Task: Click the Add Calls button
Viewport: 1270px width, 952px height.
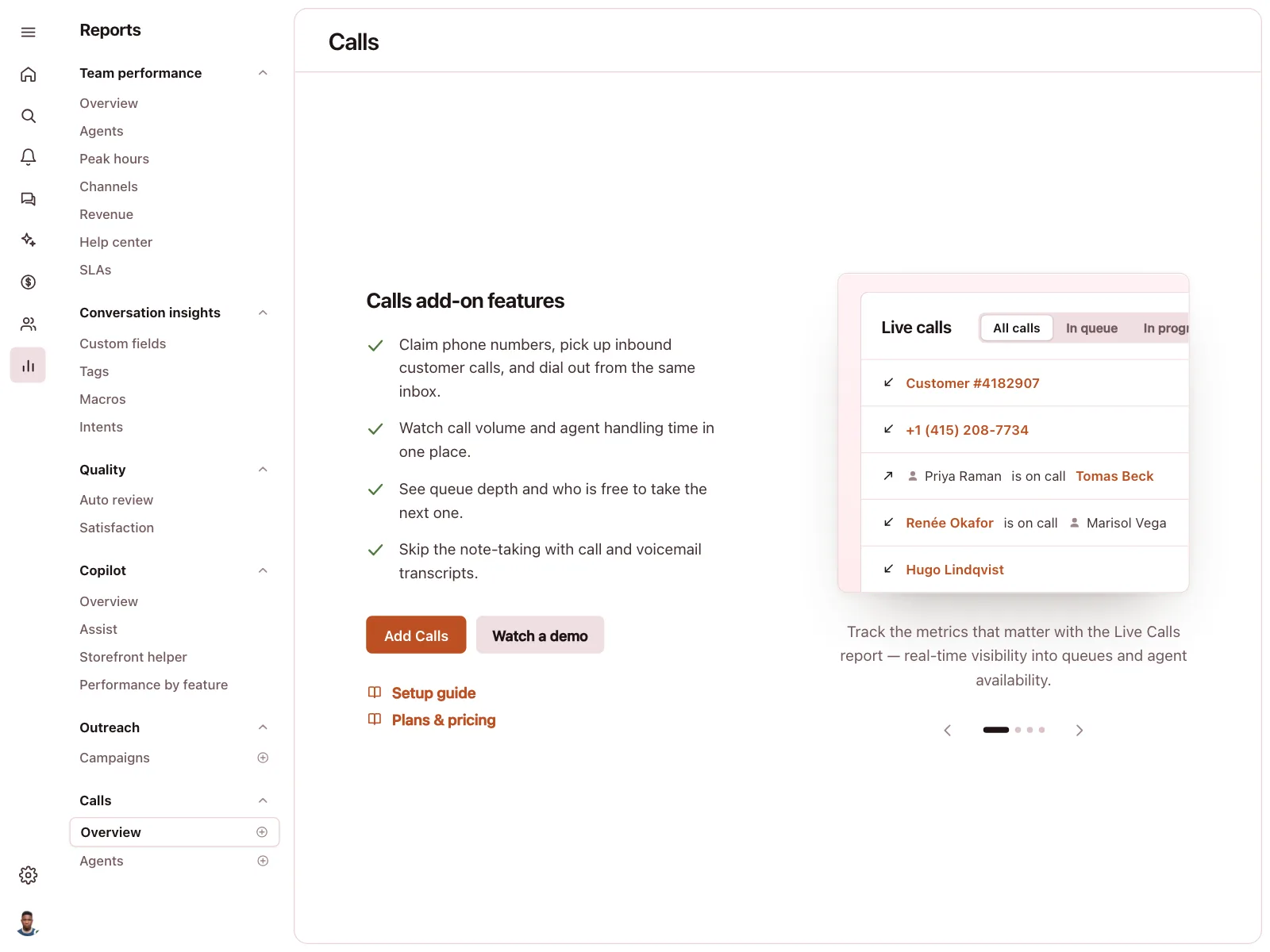Action: tap(416, 635)
